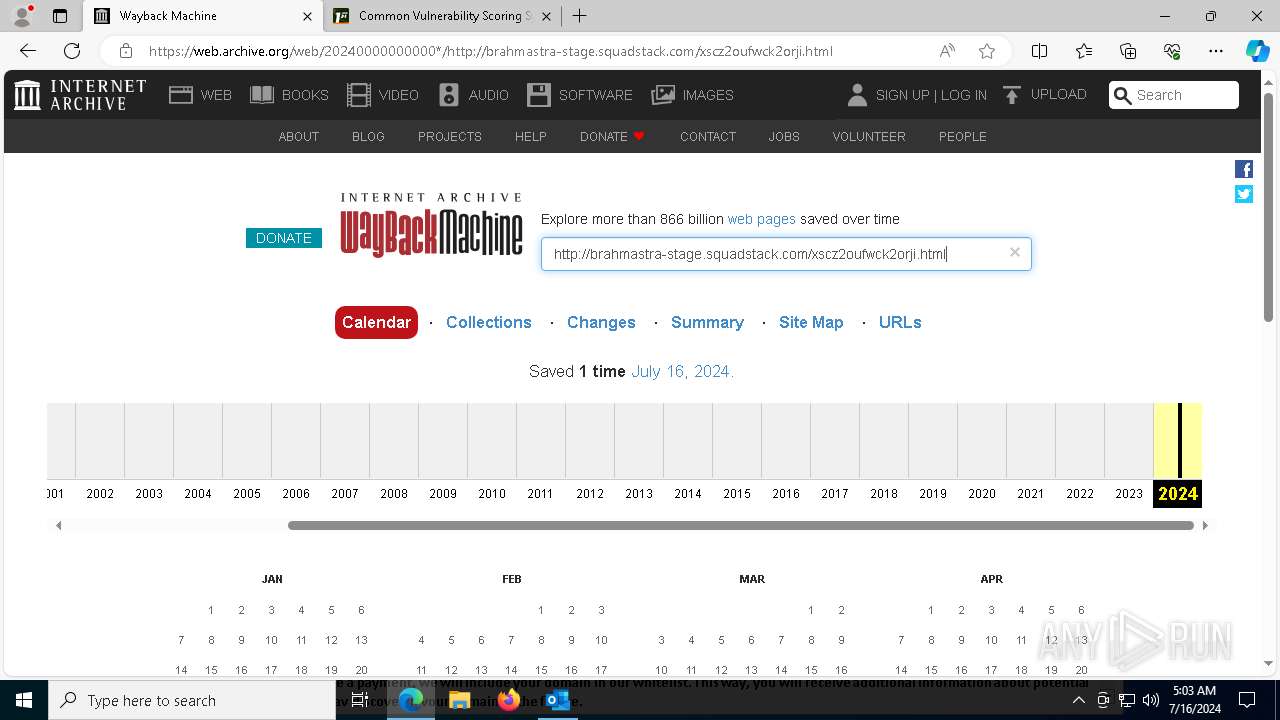Open the web pages link
Viewport: 1280px width, 720px height.
762,219
